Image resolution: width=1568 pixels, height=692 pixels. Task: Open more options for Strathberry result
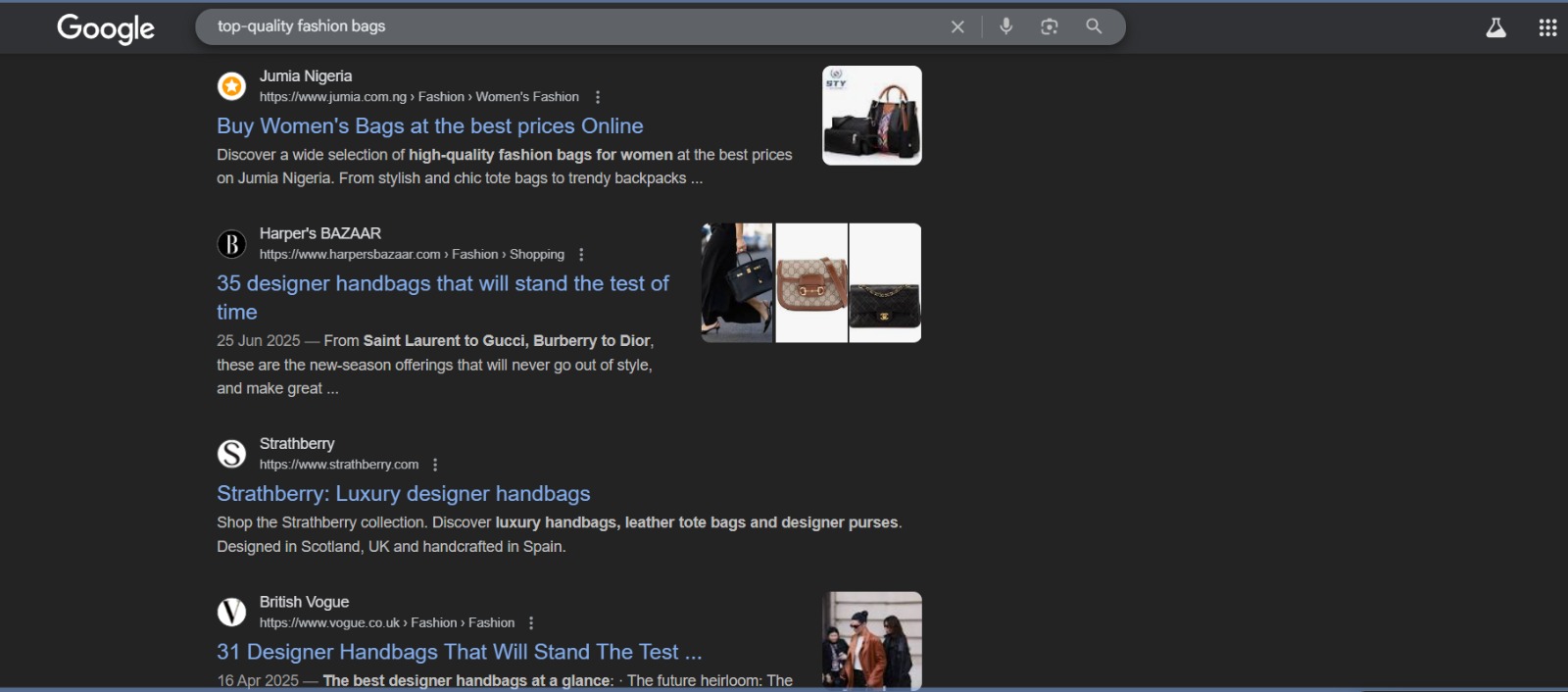click(435, 465)
